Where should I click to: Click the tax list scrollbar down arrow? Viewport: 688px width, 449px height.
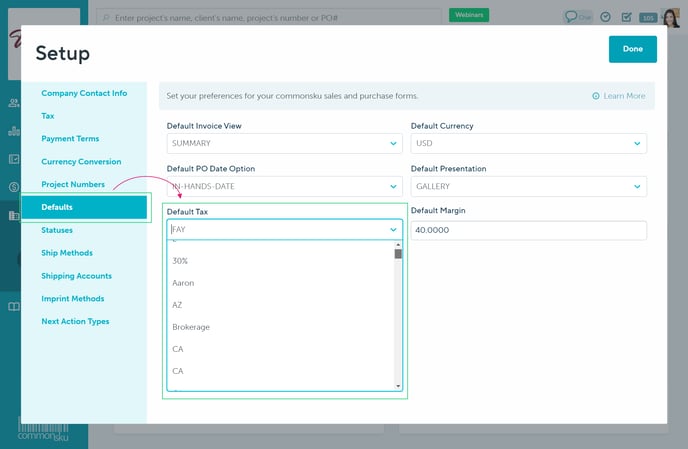point(398,386)
